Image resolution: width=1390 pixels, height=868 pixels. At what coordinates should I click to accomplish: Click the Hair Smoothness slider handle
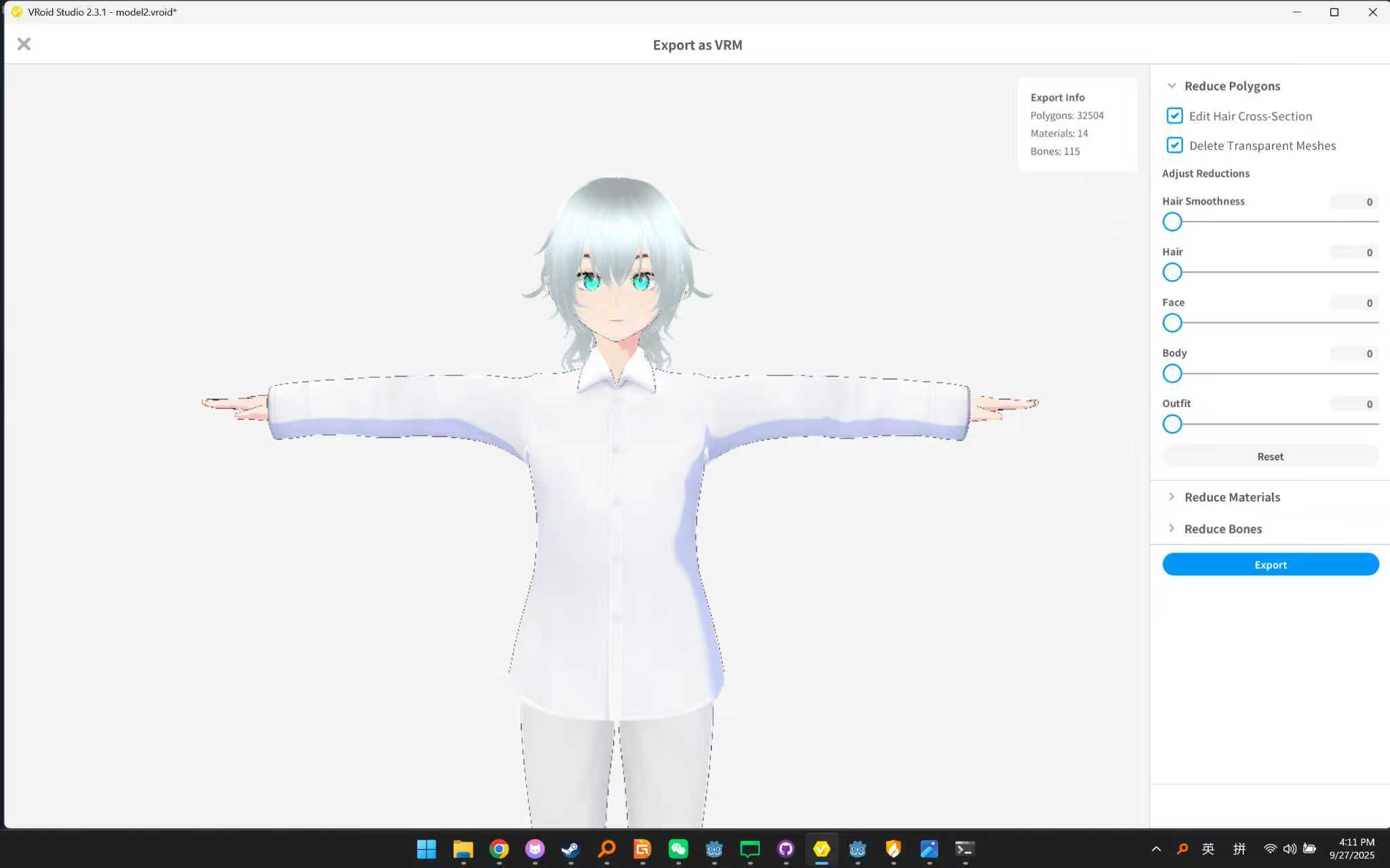1172,222
